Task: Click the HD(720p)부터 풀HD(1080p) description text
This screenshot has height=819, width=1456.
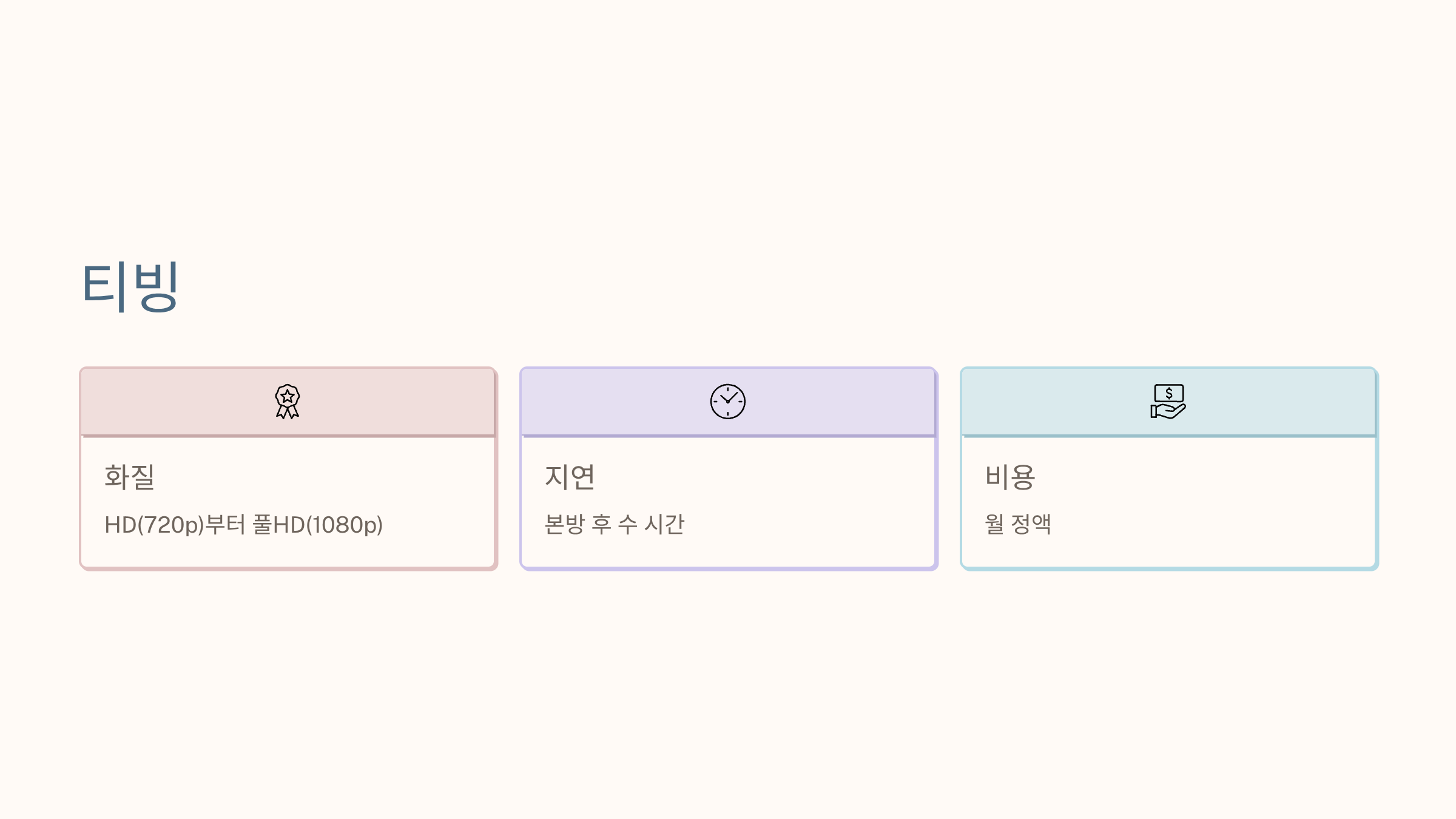Action: (x=243, y=525)
